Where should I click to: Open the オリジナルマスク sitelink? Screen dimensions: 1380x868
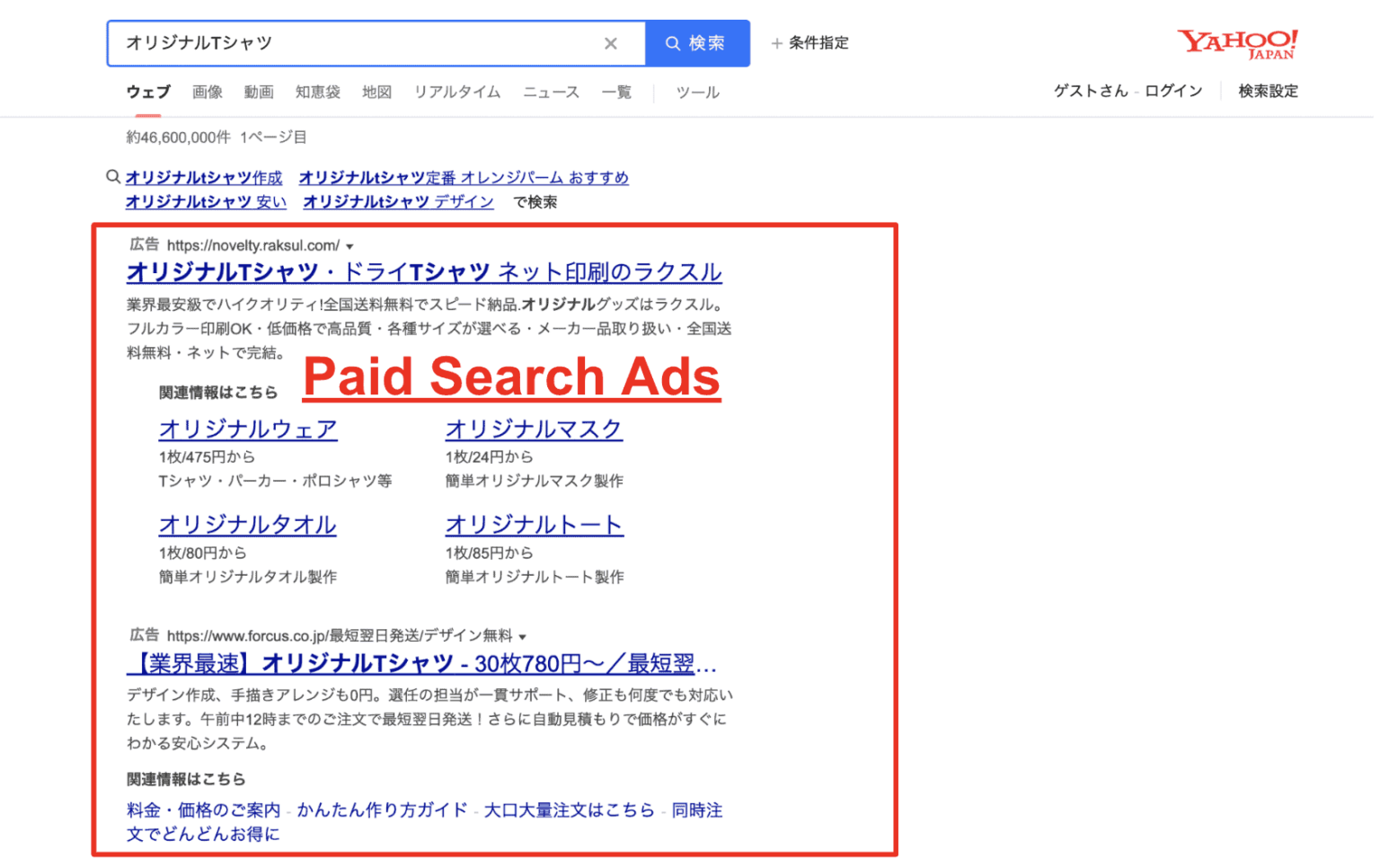[534, 430]
